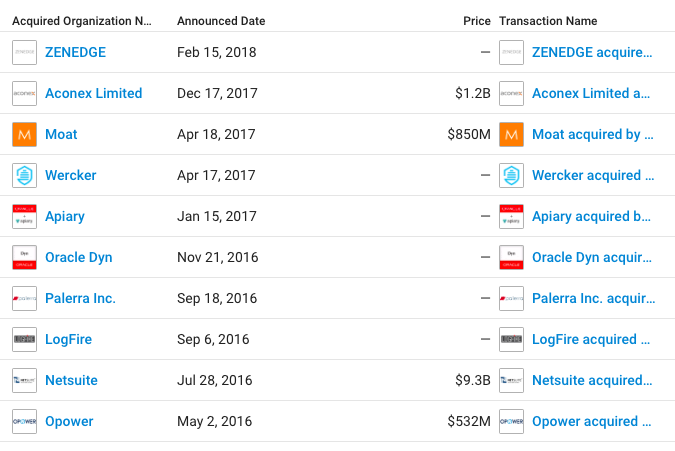
Task: Open the 'ZENEDGE acquired' transaction link
Action: pos(592,52)
